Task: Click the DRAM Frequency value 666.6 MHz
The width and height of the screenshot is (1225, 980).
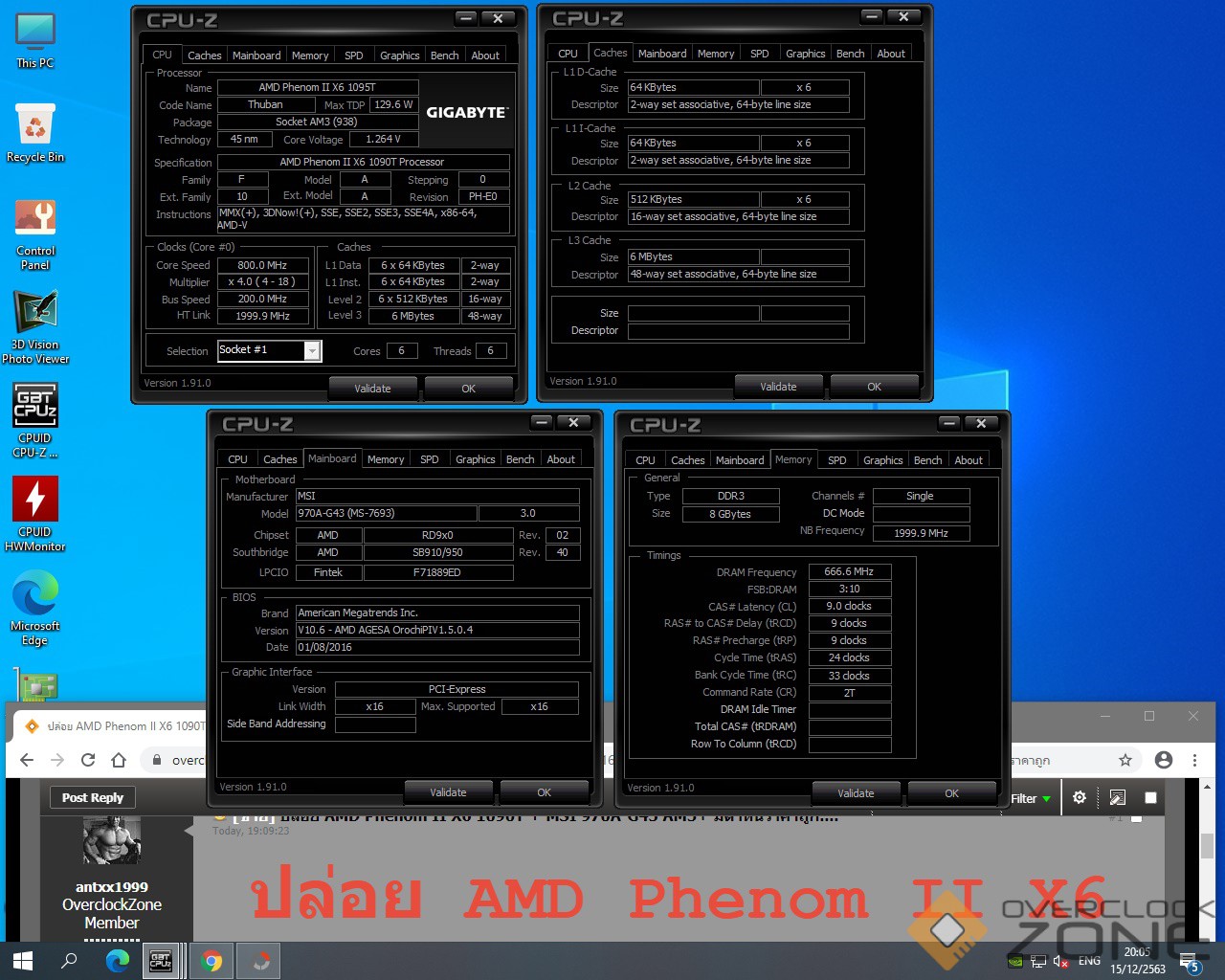Action: click(850, 572)
